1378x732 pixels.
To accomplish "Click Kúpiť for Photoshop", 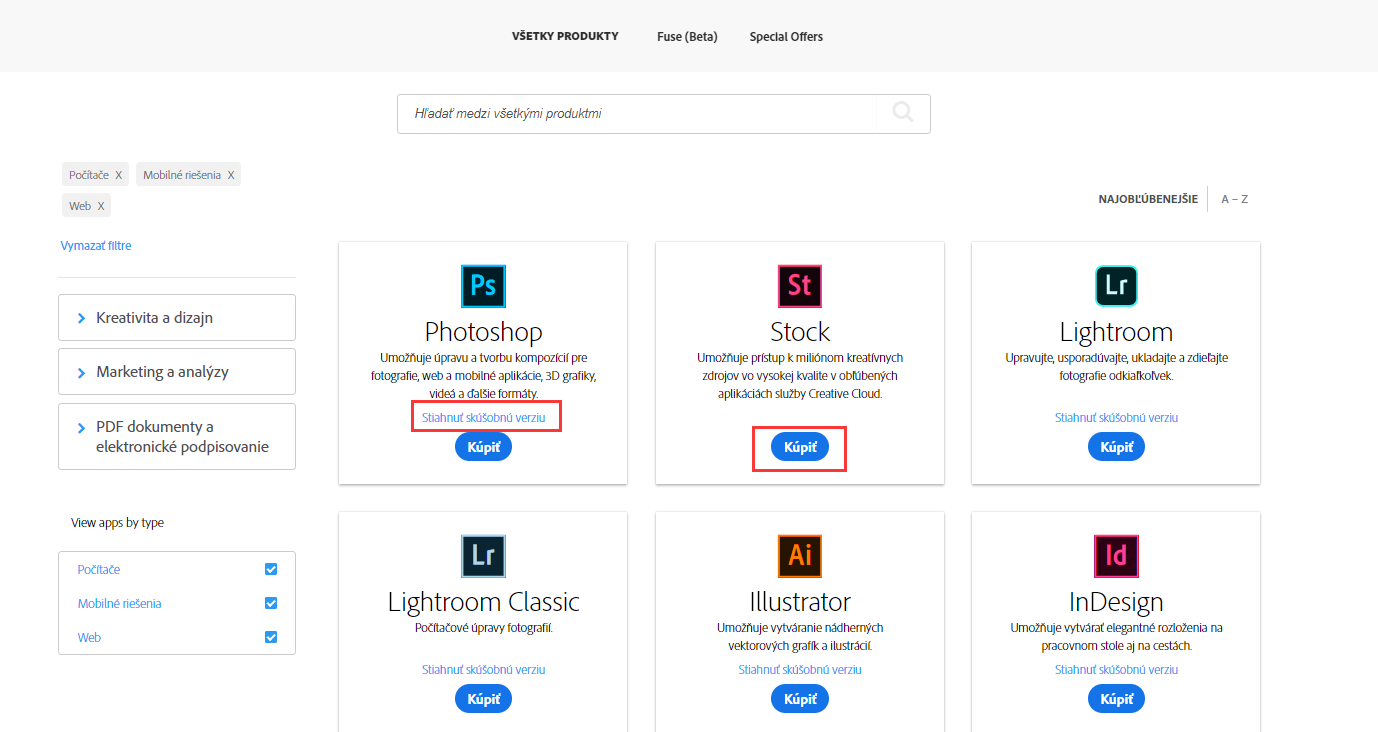I will (x=483, y=446).
